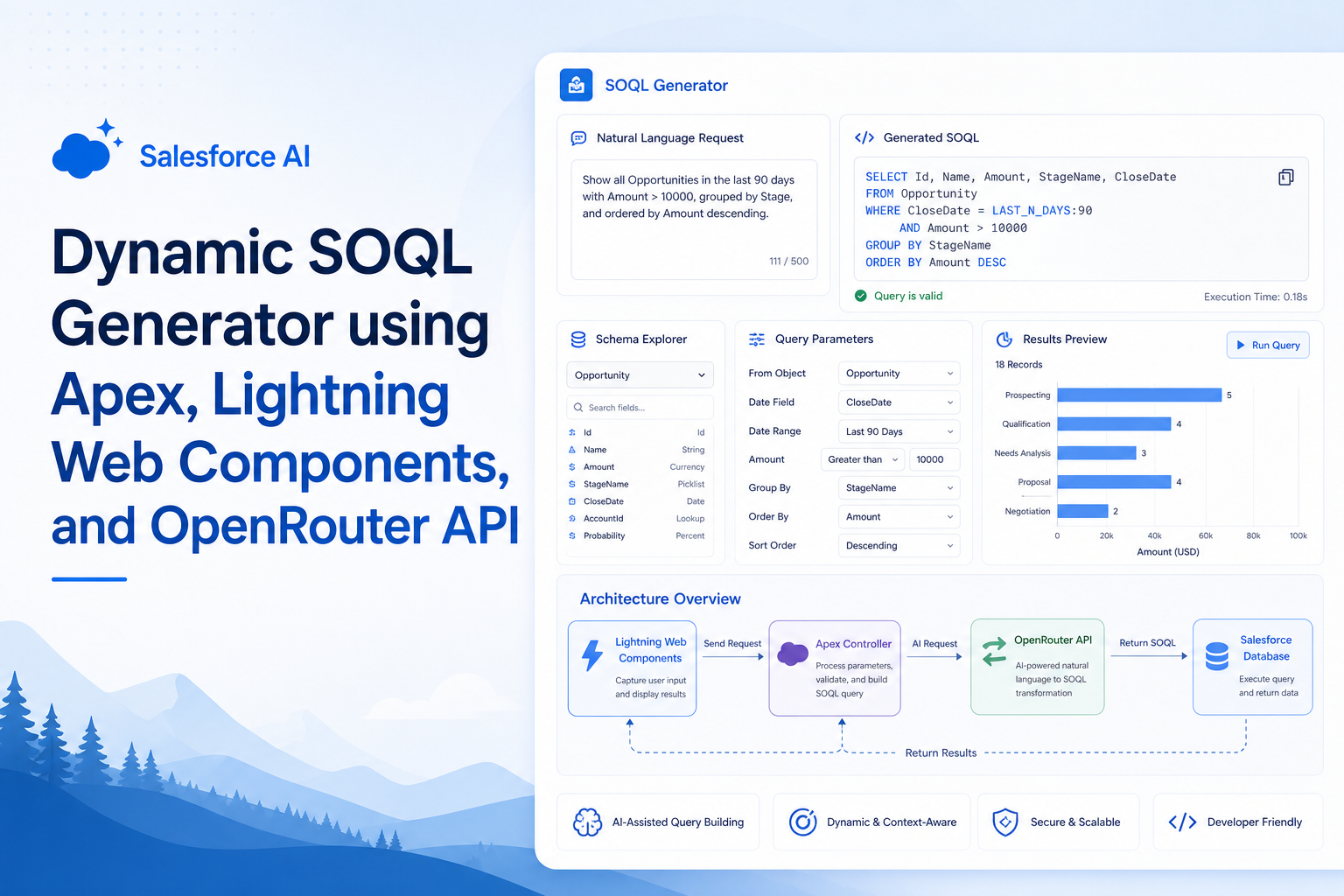Open the Date Field dropdown showing CloseDate
The image size is (1344, 896).
click(899, 402)
